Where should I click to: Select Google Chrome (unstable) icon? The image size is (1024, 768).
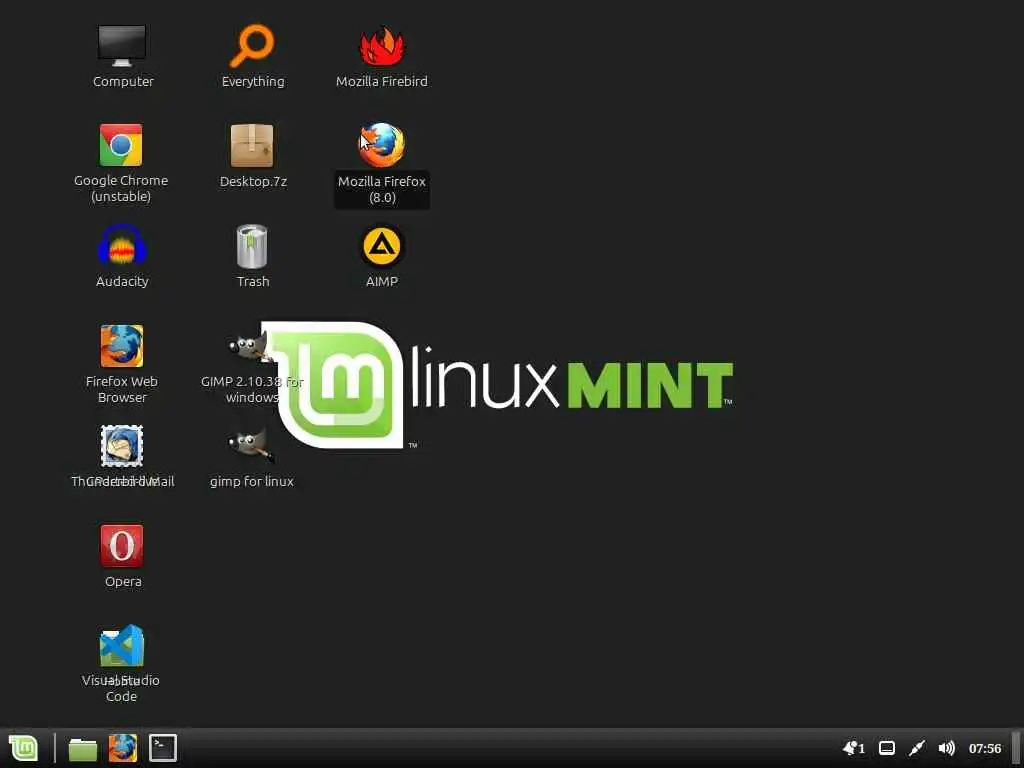121,145
